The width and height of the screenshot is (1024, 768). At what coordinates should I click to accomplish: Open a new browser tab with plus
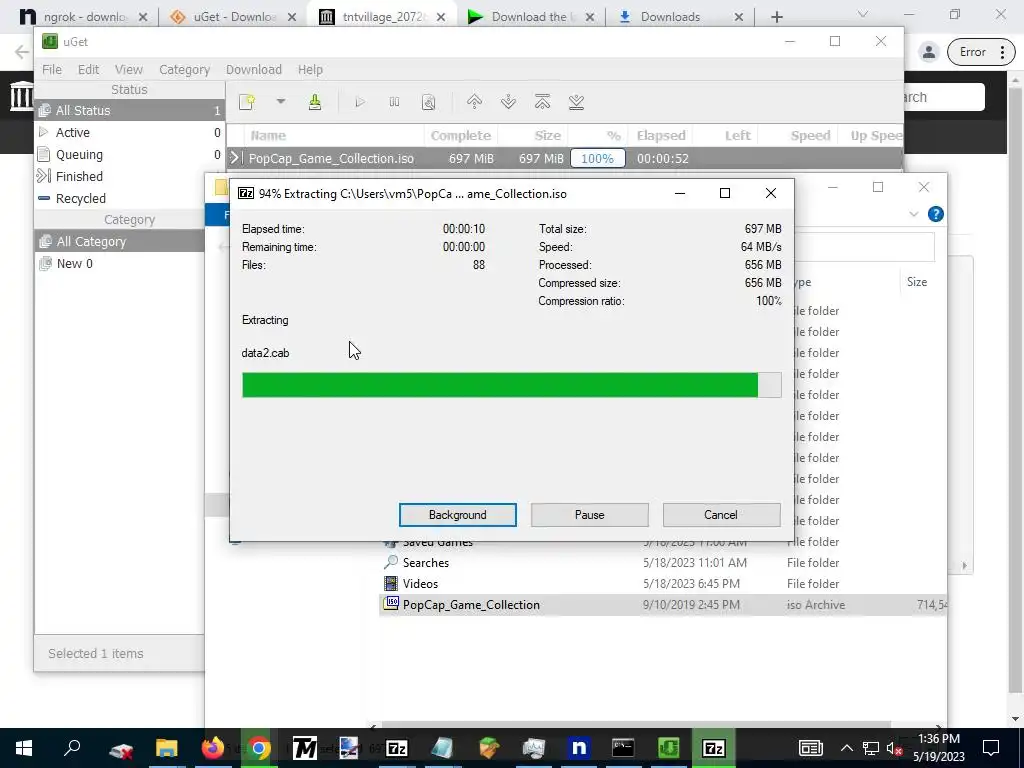coord(776,17)
